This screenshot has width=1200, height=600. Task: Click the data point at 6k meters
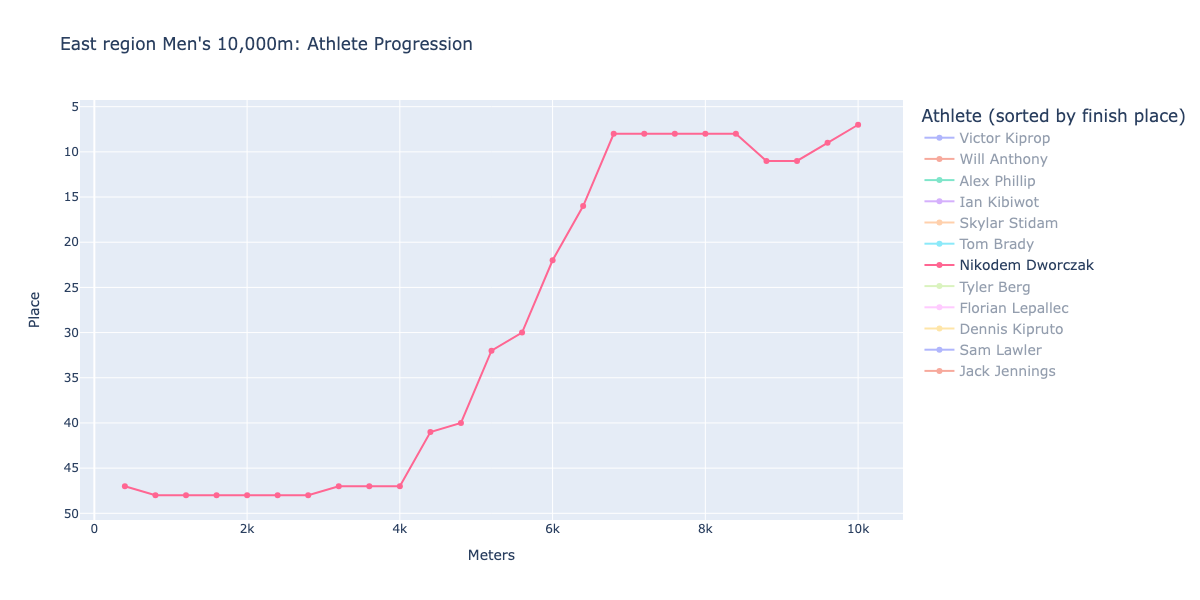(552, 260)
